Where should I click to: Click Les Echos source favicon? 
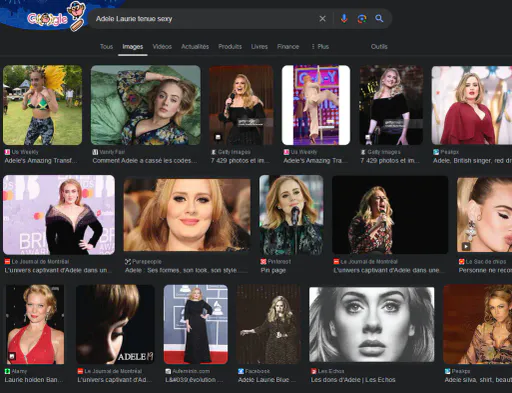coord(313,371)
